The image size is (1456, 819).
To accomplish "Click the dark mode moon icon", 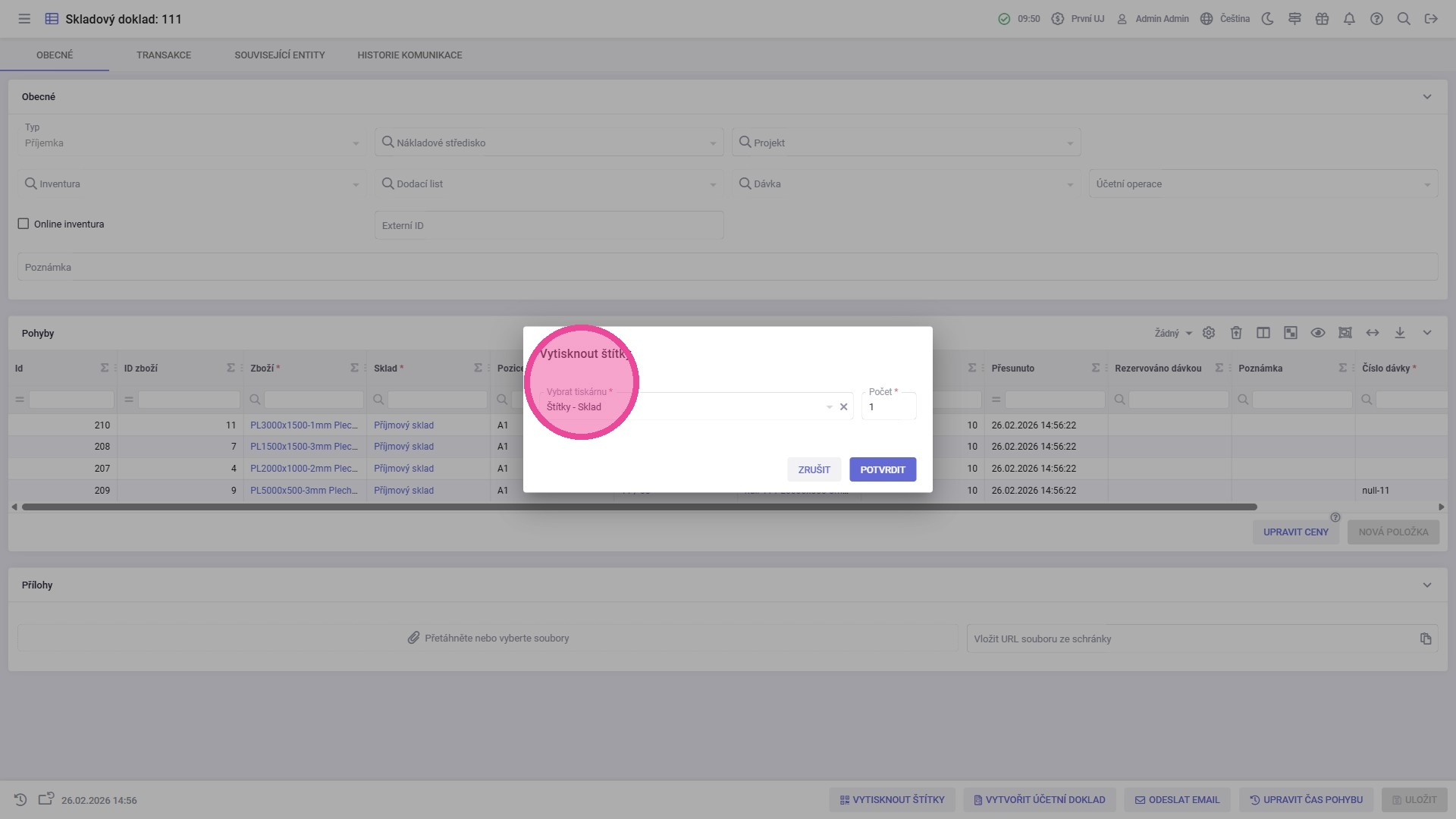I will pyautogui.click(x=1267, y=19).
